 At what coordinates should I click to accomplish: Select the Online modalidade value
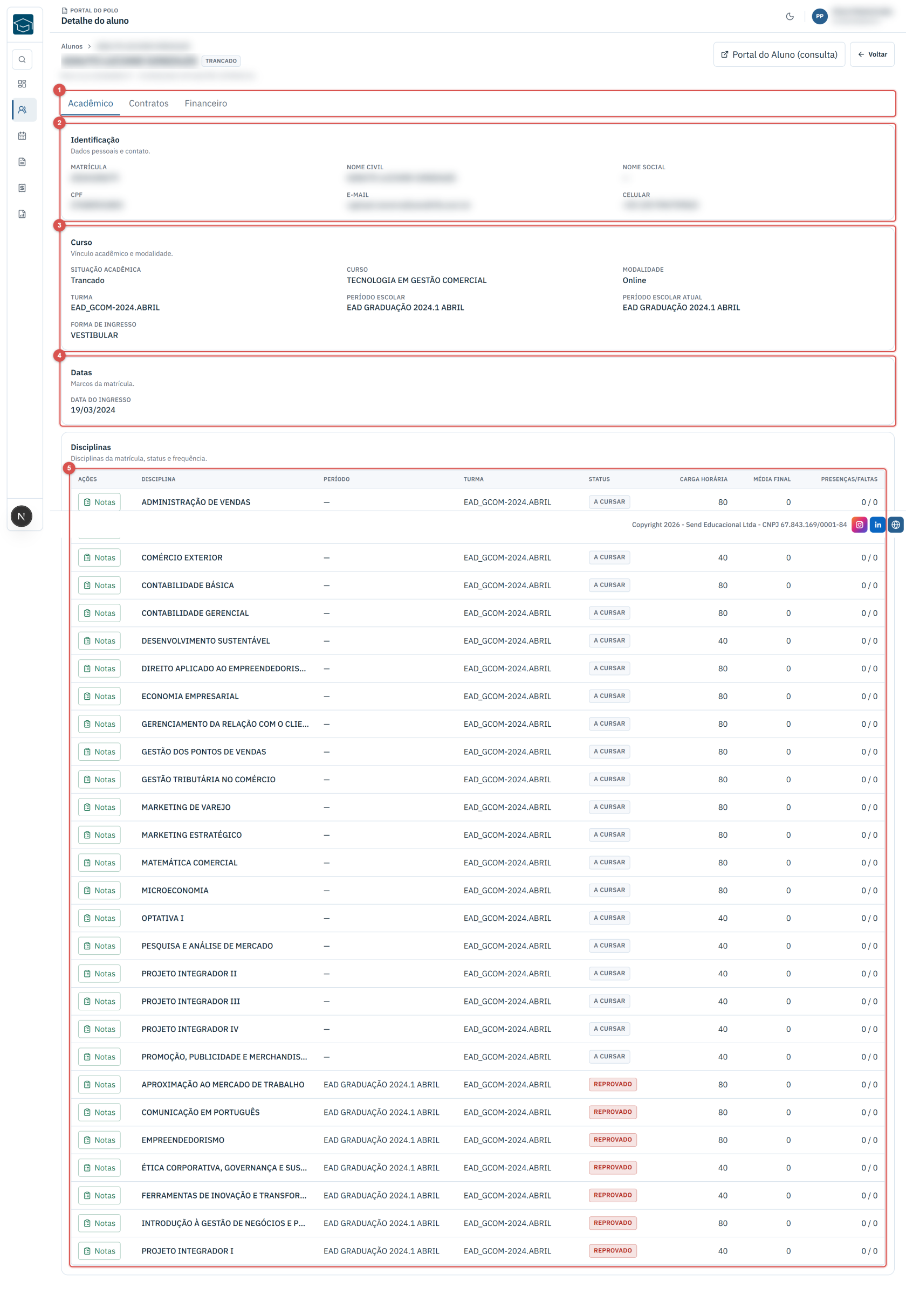pos(634,281)
